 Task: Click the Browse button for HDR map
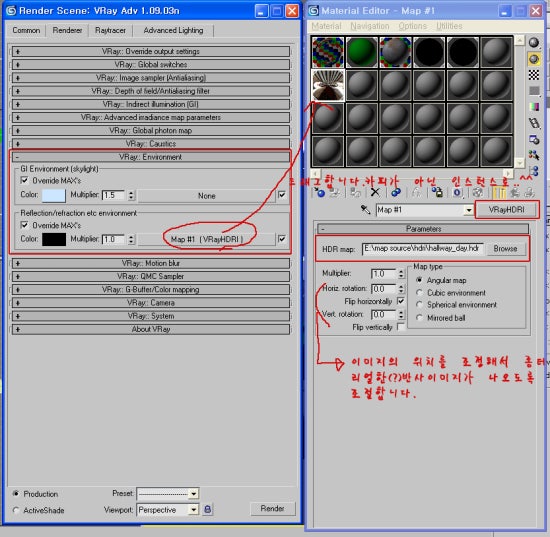[x=505, y=248]
